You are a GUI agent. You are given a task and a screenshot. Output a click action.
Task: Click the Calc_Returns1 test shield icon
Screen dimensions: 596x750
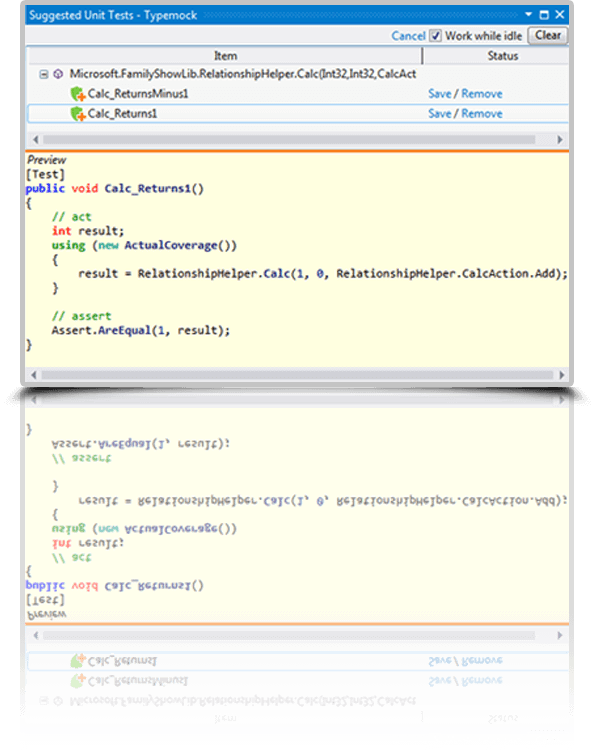click(x=77, y=114)
